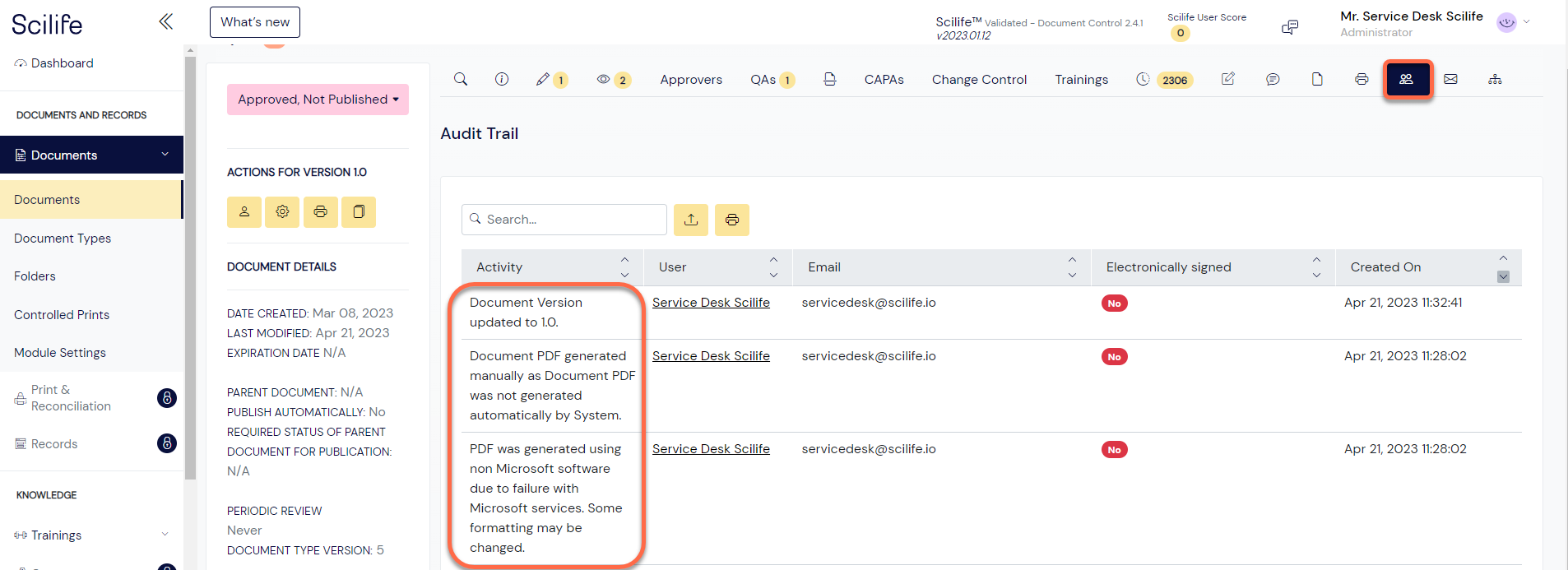Open the printer document icon next to QAs

830,79
